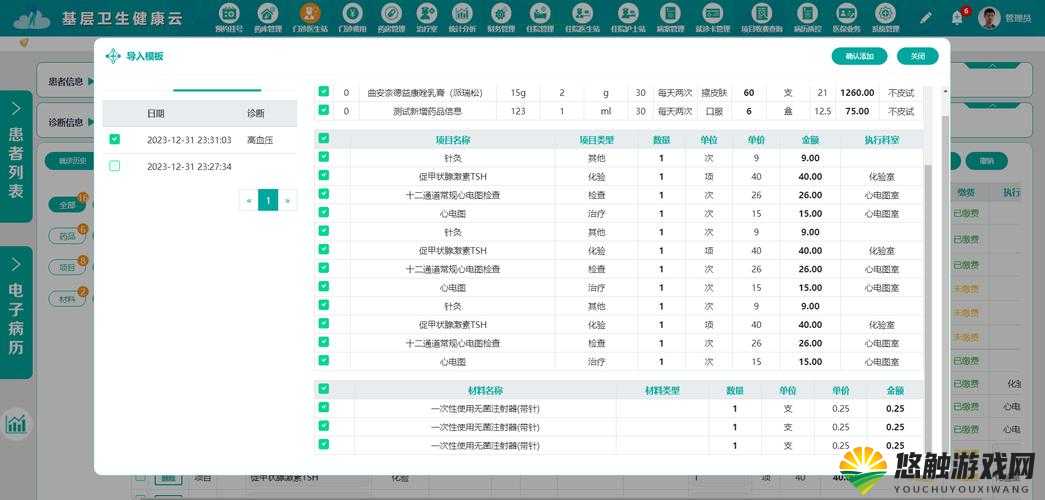
Task: Expand the 患者列表 side panel
Action: pyautogui.click(x=16, y=156)
